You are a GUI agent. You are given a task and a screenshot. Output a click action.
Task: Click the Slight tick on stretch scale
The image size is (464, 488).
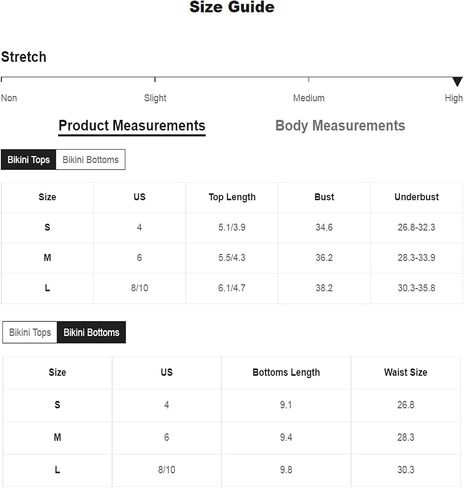(x=155, y=79)
